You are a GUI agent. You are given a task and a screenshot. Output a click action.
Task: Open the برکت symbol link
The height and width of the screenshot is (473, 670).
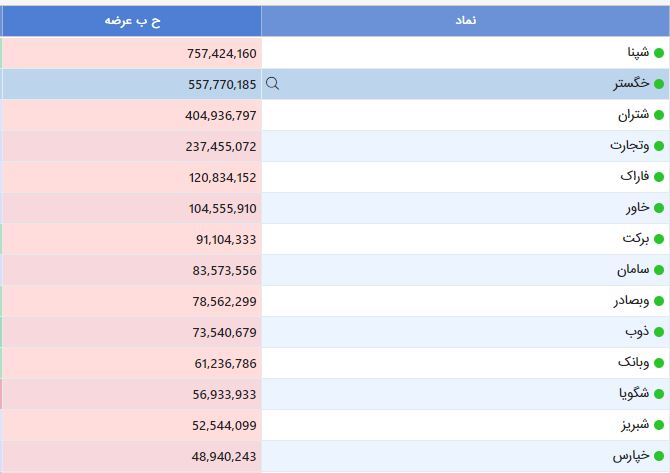pyautogui.click(x=636, y=238)
